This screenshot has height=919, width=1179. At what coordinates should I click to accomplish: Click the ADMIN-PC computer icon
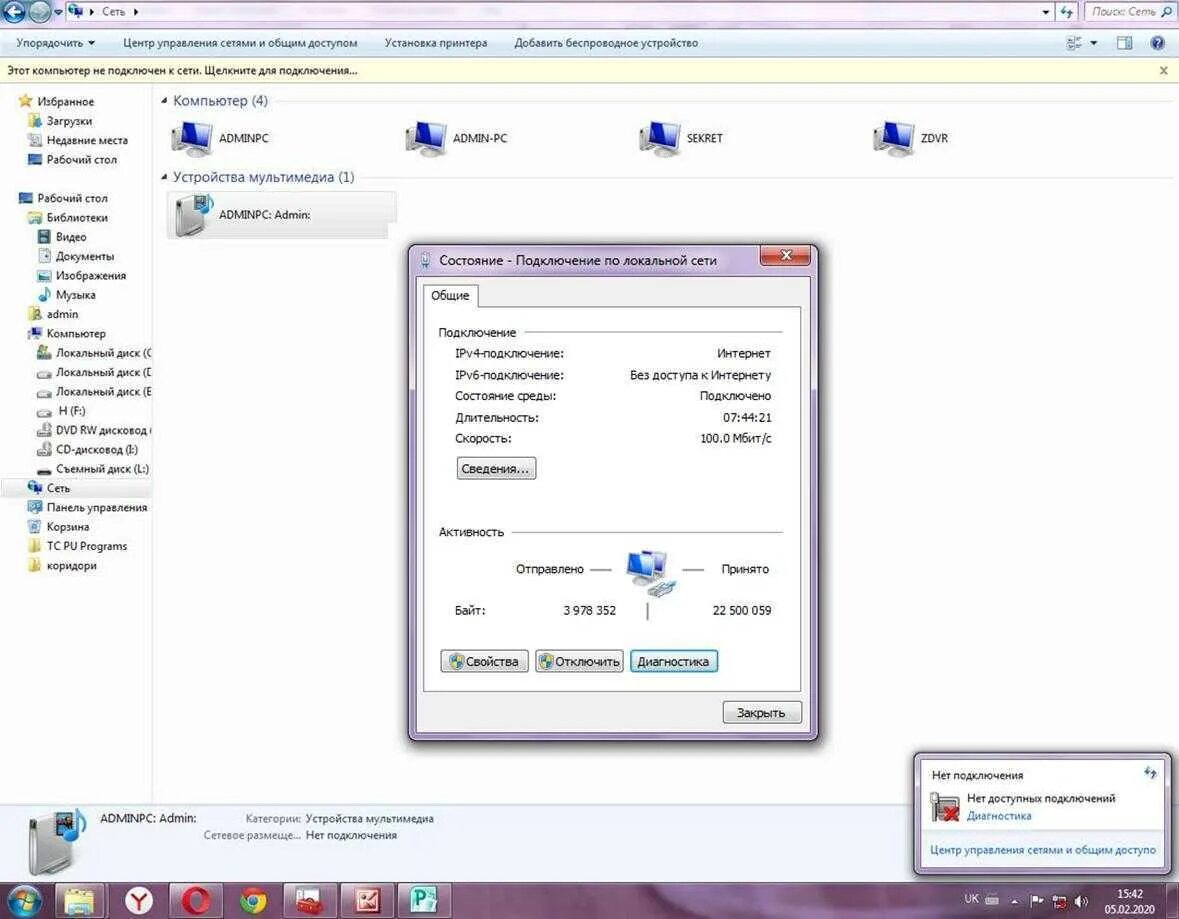(x=426, y=138)
